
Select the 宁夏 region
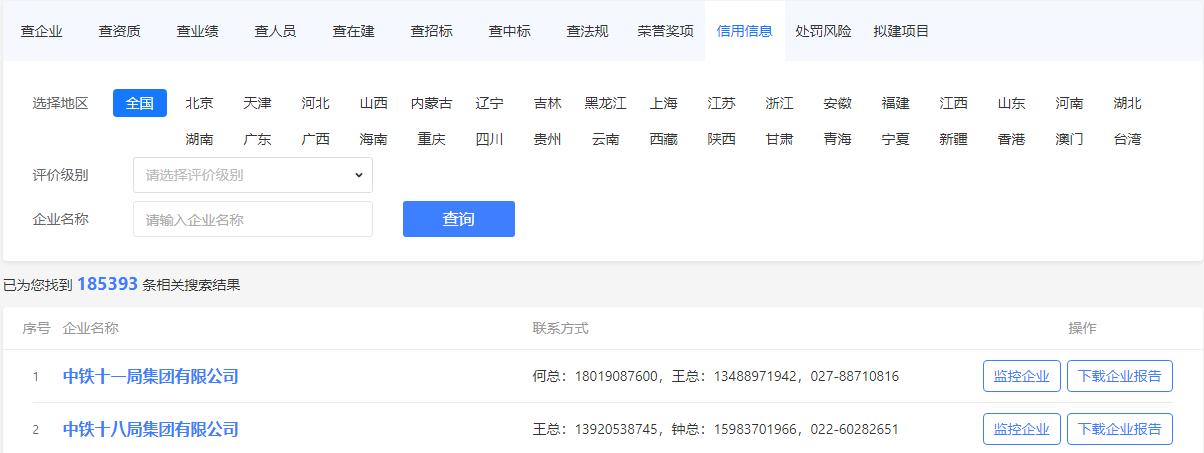895,139
